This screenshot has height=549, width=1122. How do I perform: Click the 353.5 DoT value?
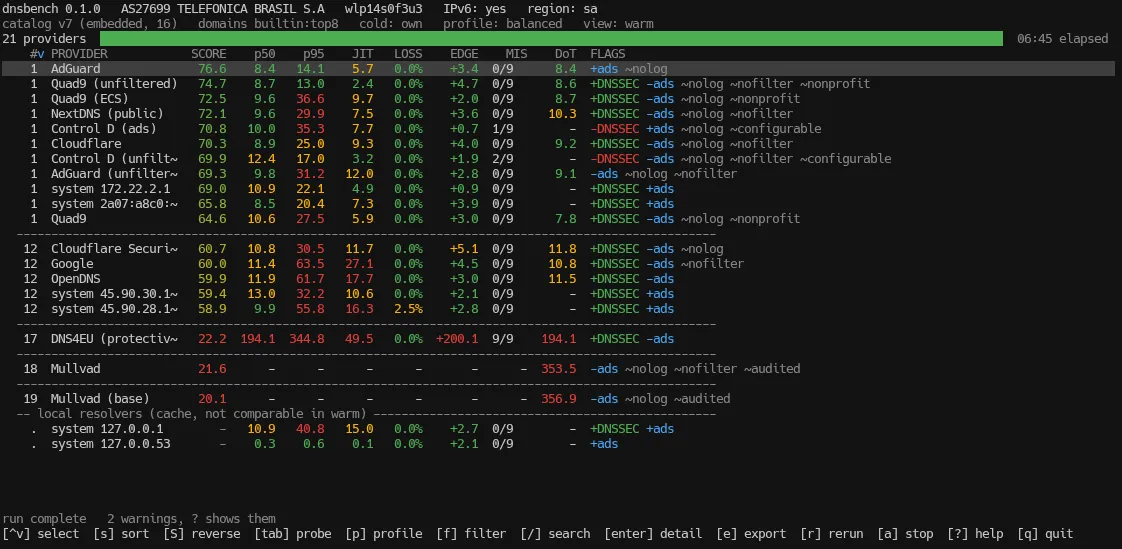coord(559,369)
